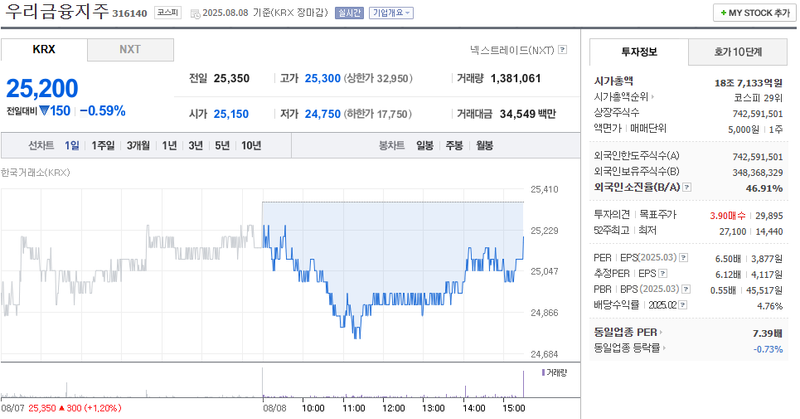
Task: Show the 월봉 candlestick chart
Action: pyautogui.click(x=484, y=145)
